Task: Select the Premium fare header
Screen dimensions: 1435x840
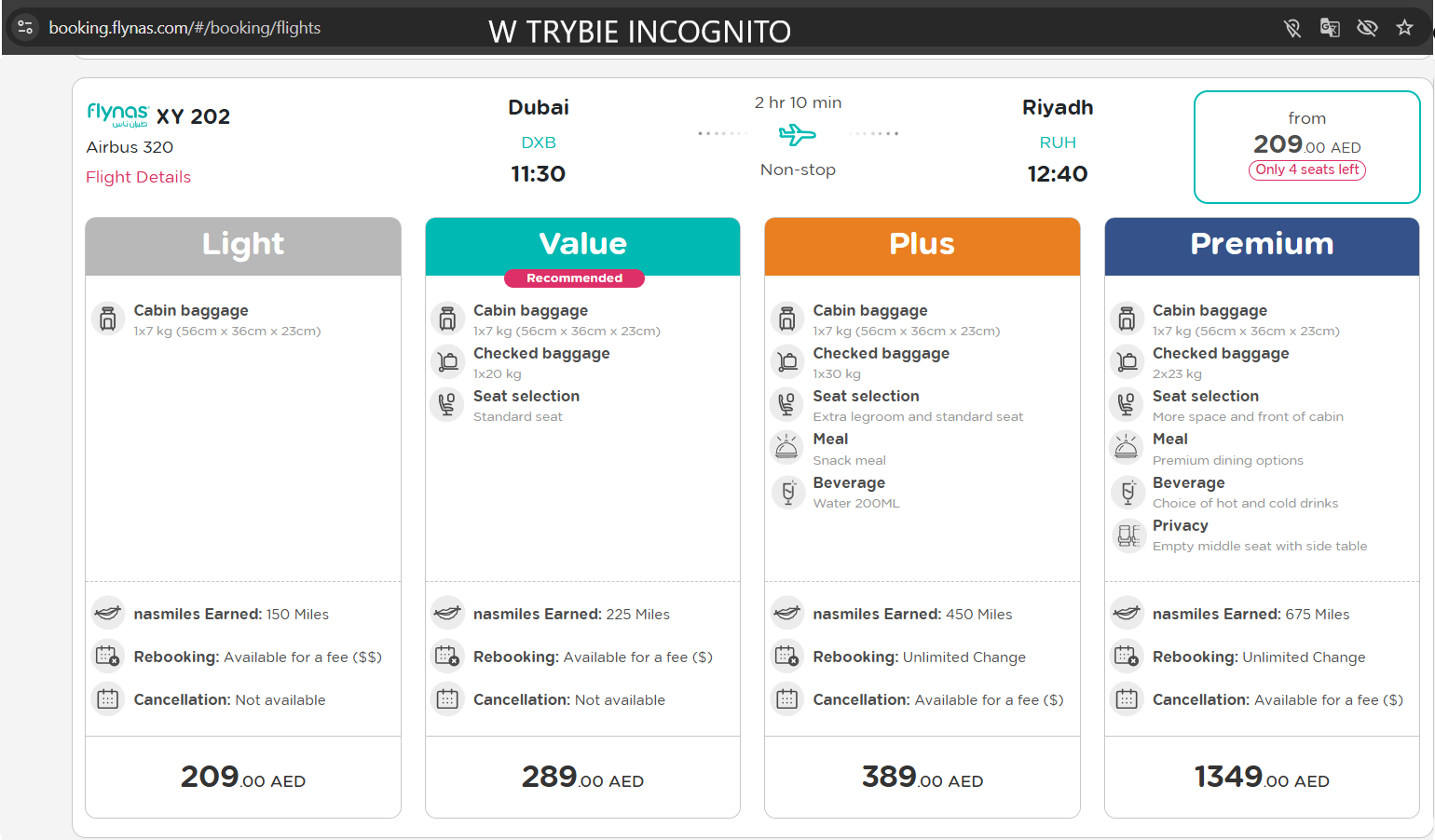Action: pyautogui.click(x=1262, y=246)
